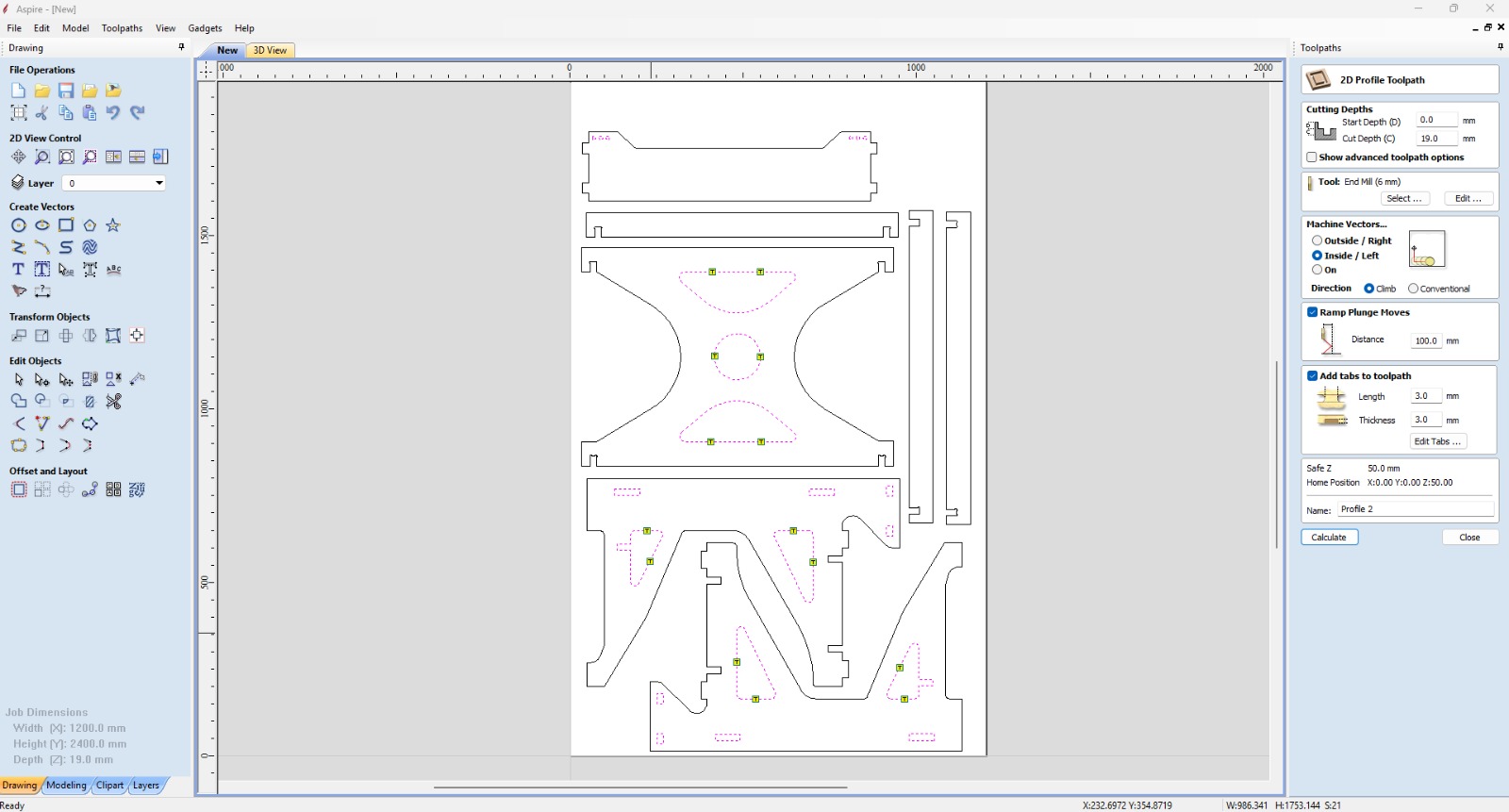Image resolution: width=1509 pixels, height=812 pixels.
Task: Select the Draw Polygon tool
Action: 90,225
